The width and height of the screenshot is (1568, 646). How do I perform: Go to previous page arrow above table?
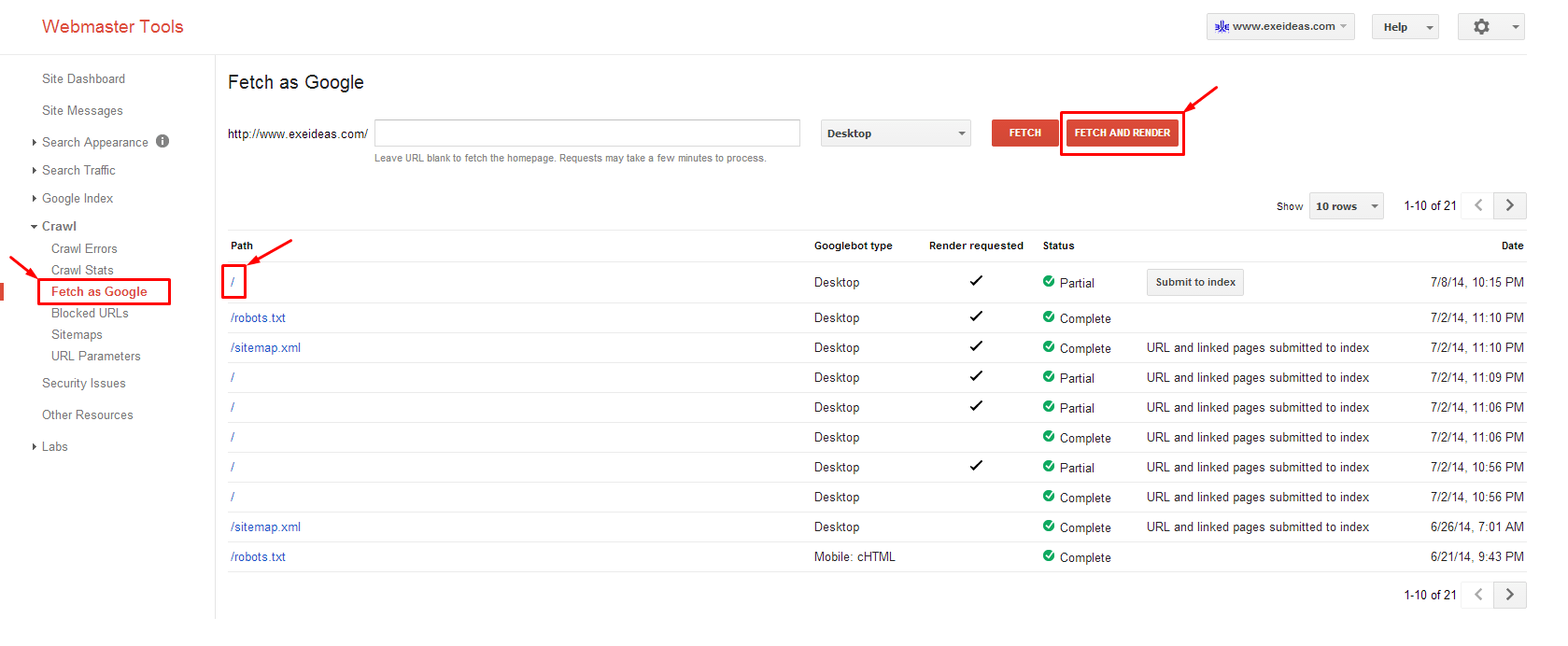[x=1478, y=205]
